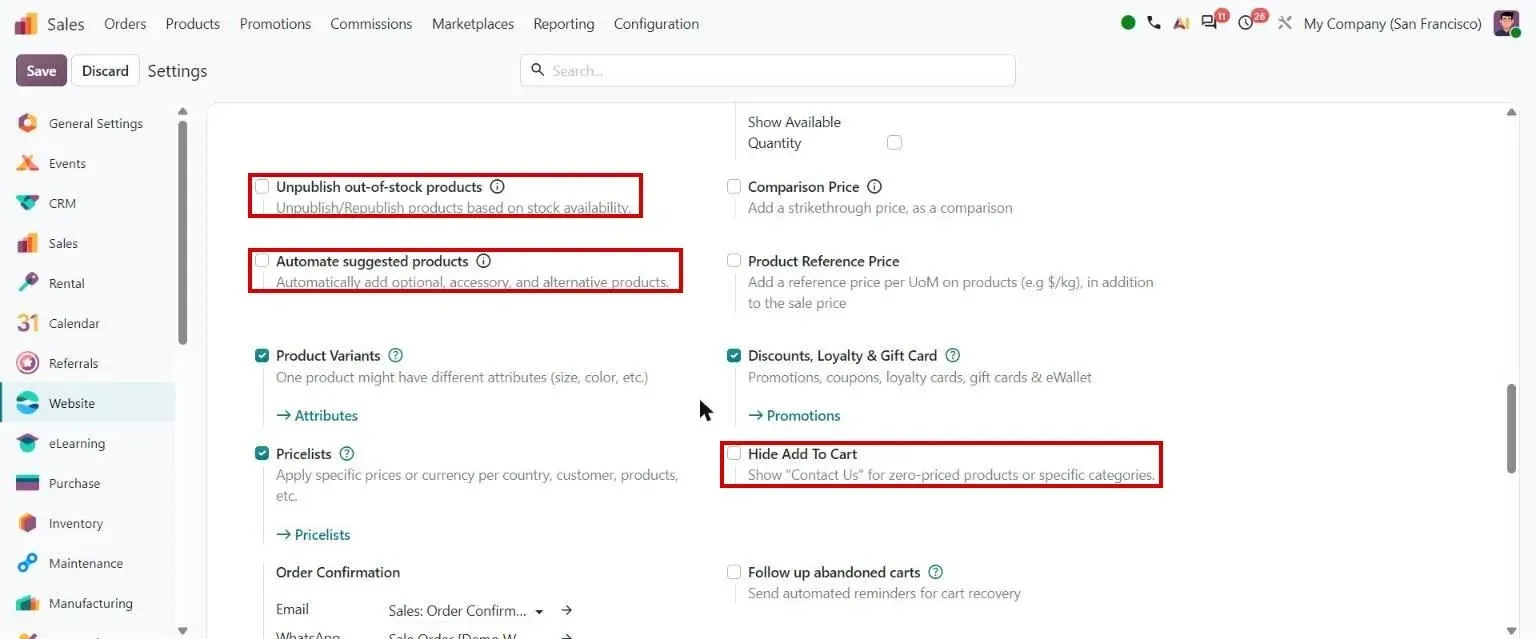This screenshot has width=1536, height=639.
Task: Select the CRM icon in sidebar
Action: [28, 203]
